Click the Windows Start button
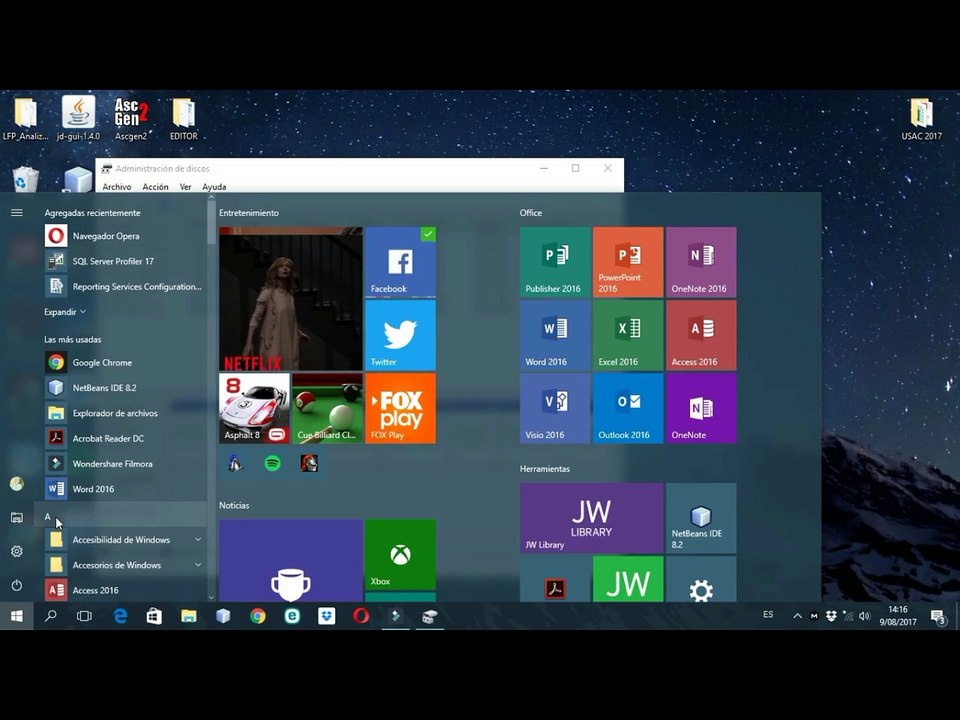Screen dimensions: 960x720 pos(17,617)
